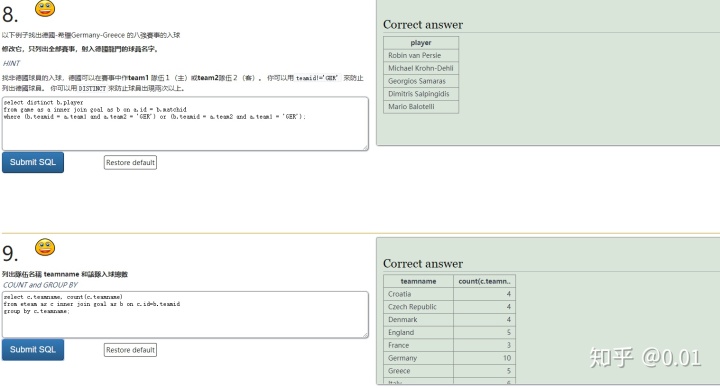This screenshot has width=720, height=388.
Task: Click the 'player' column header
Action: [x=421, y=43]
